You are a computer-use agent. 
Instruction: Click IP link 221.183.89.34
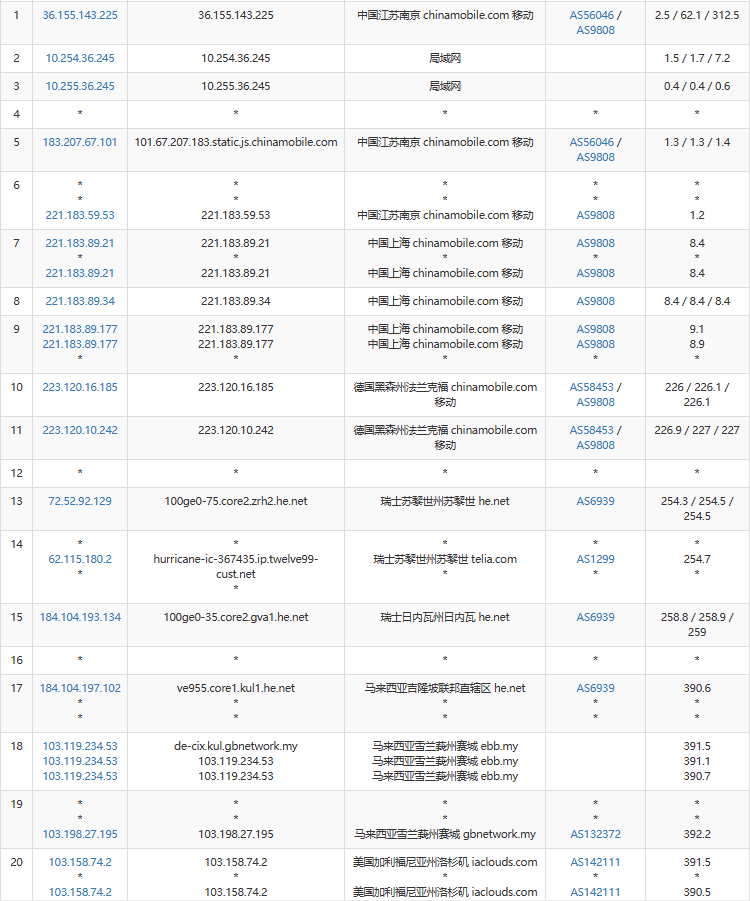(x=80, y=301)
